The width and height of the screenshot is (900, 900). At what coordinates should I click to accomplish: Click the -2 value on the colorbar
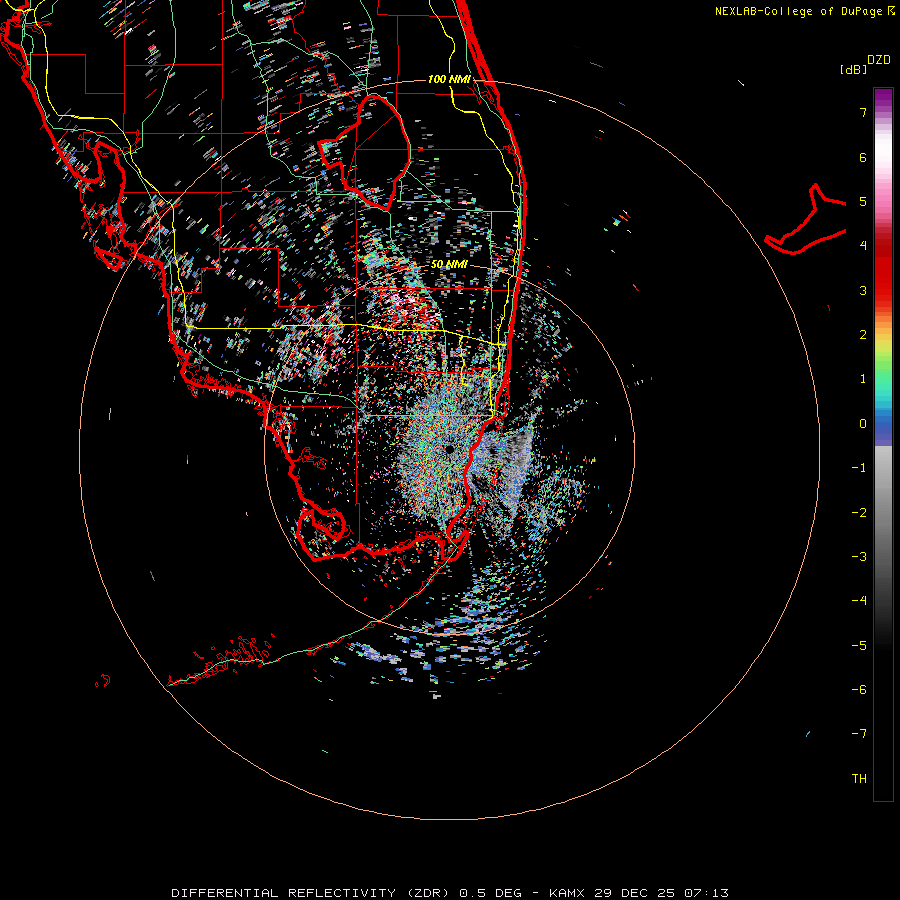pos(859,513)
